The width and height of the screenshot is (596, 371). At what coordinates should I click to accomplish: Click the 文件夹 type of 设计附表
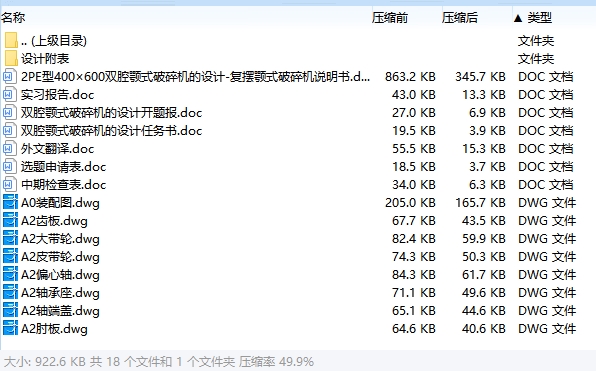pyautogui.click(x=536, y=59)
